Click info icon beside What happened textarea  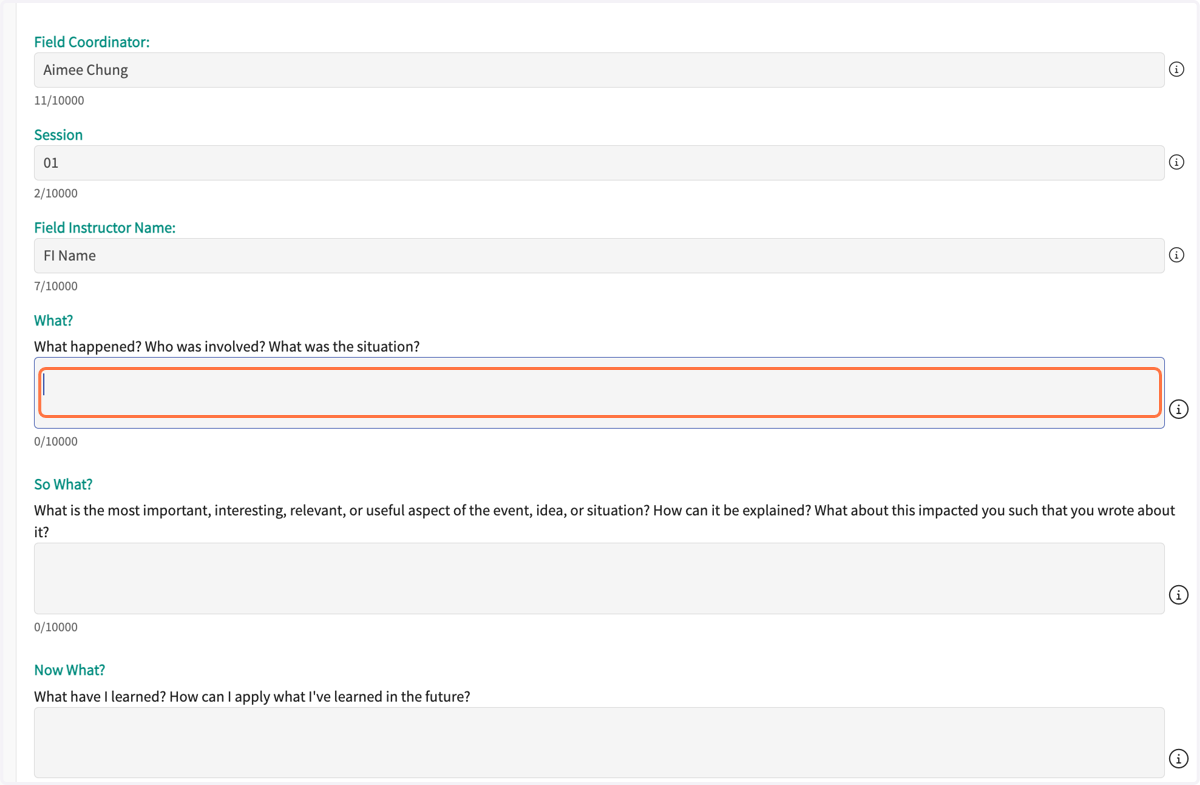1179,409
